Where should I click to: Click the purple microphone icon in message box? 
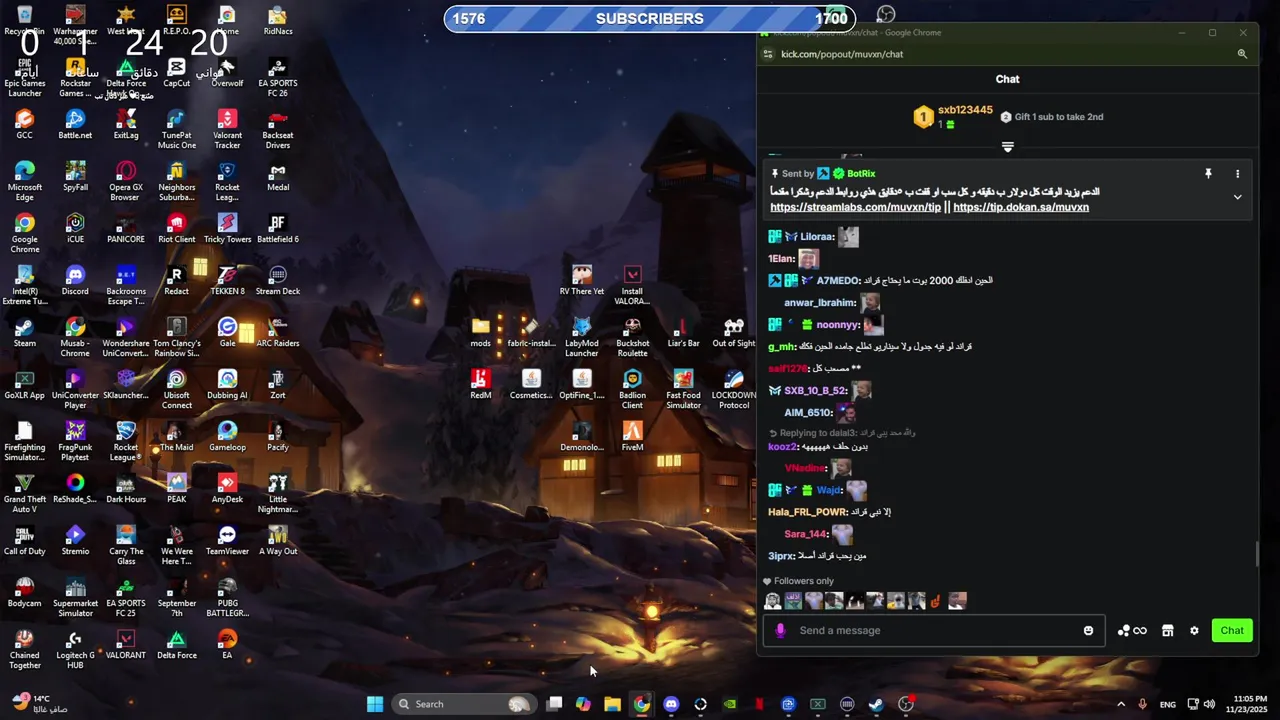[780, 630]
